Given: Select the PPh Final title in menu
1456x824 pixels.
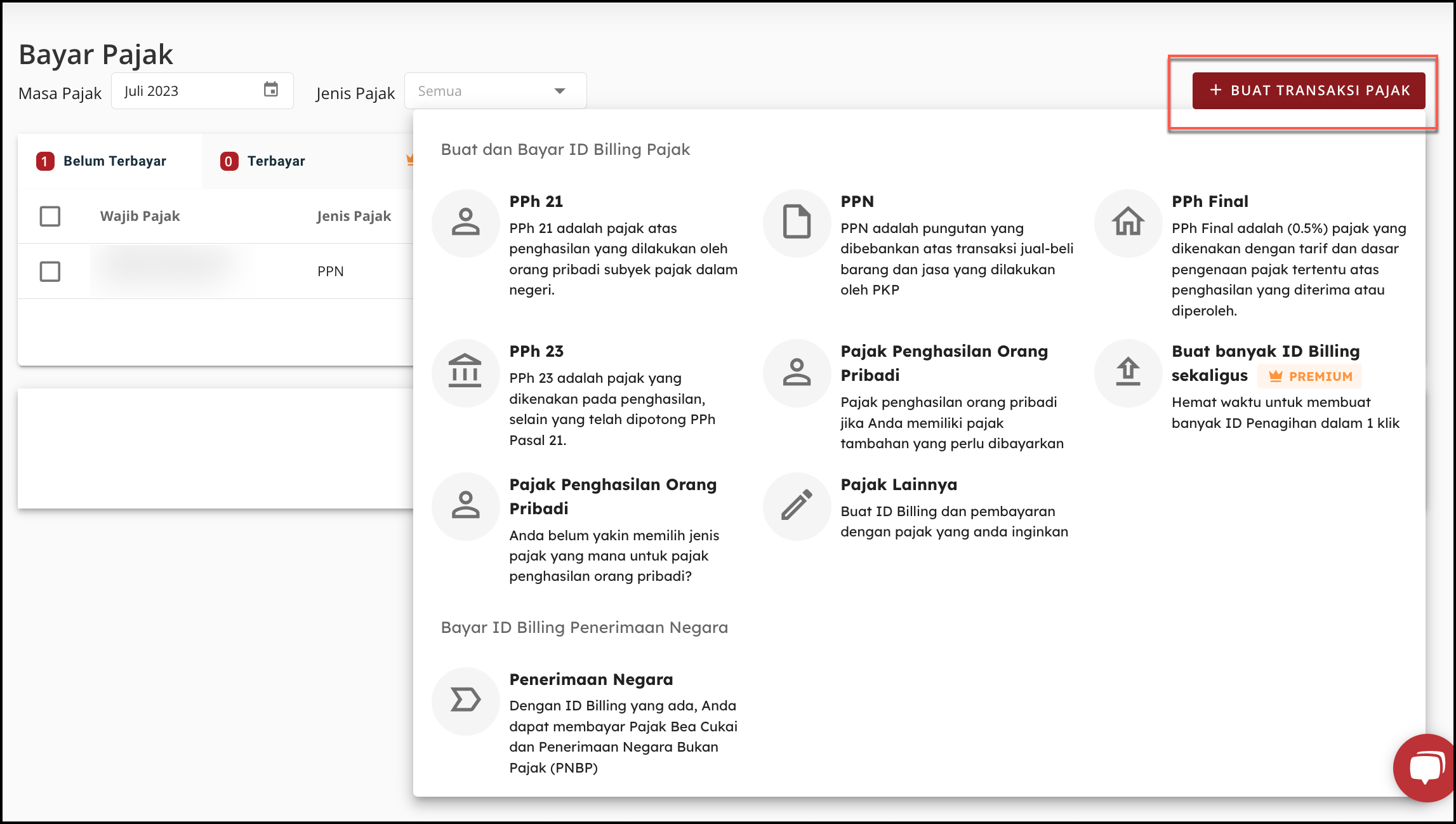Looking at the screenshot, I should 1210,201.
